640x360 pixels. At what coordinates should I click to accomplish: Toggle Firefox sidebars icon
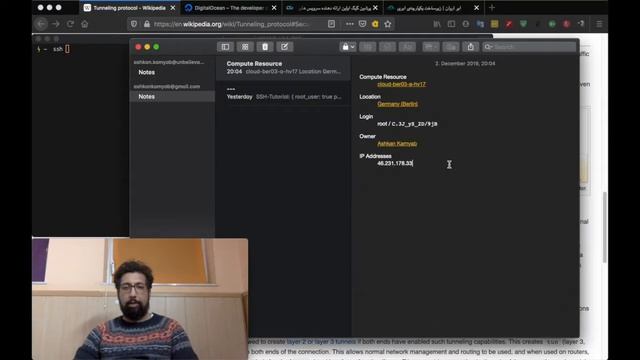pyautogui.click(x=451, y=24)
